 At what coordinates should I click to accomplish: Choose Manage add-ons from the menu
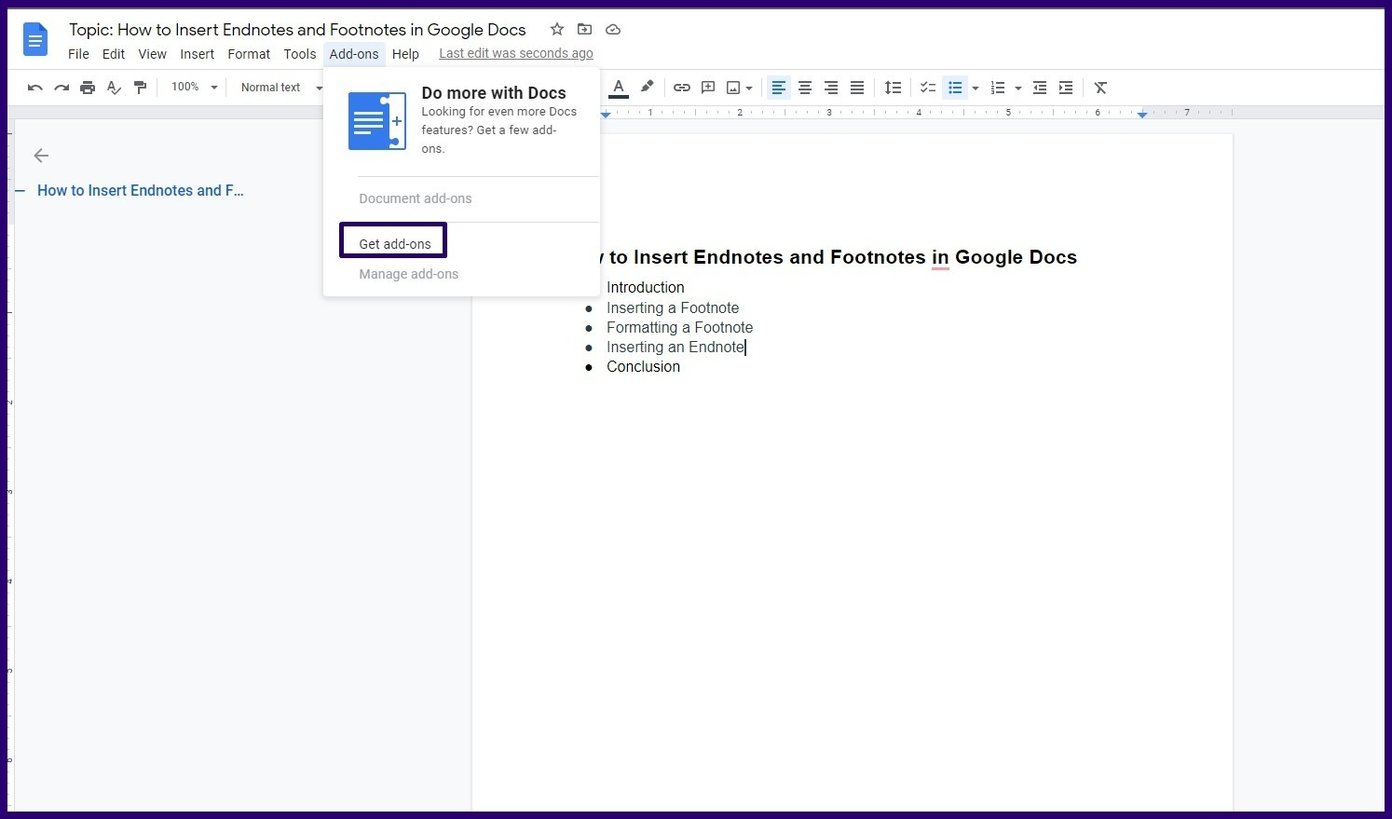(409, 274)
